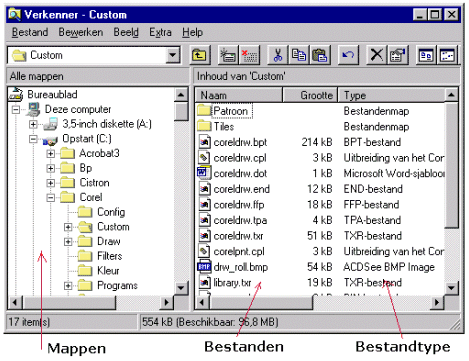Click the corelpnt.cpl file icon
Screen dimensions: 469x361
[204, 251]
